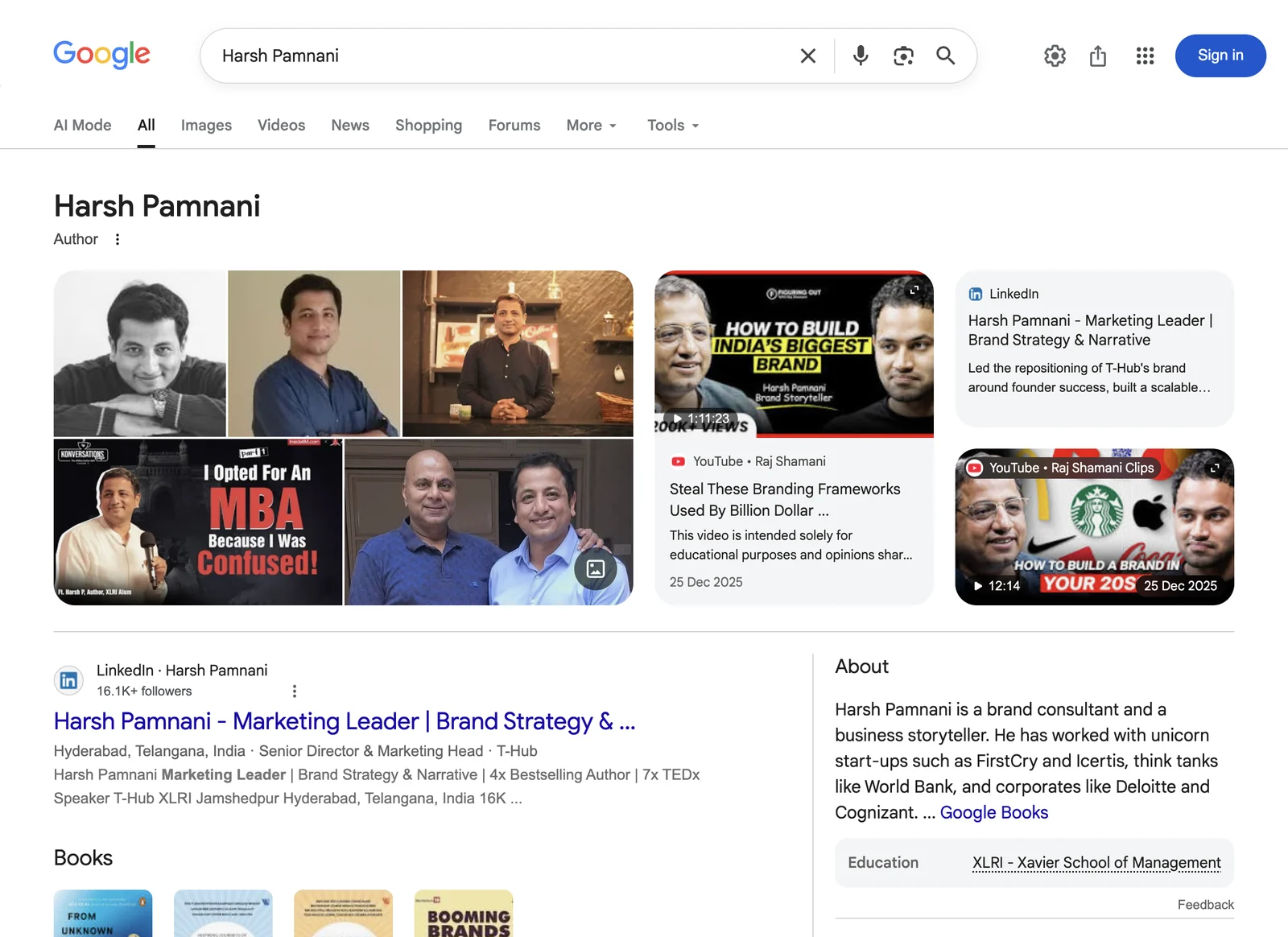Play Raj Shamani Clips 12:14 video
This screenshot has height=937, width=1288.
(1095, 526)
